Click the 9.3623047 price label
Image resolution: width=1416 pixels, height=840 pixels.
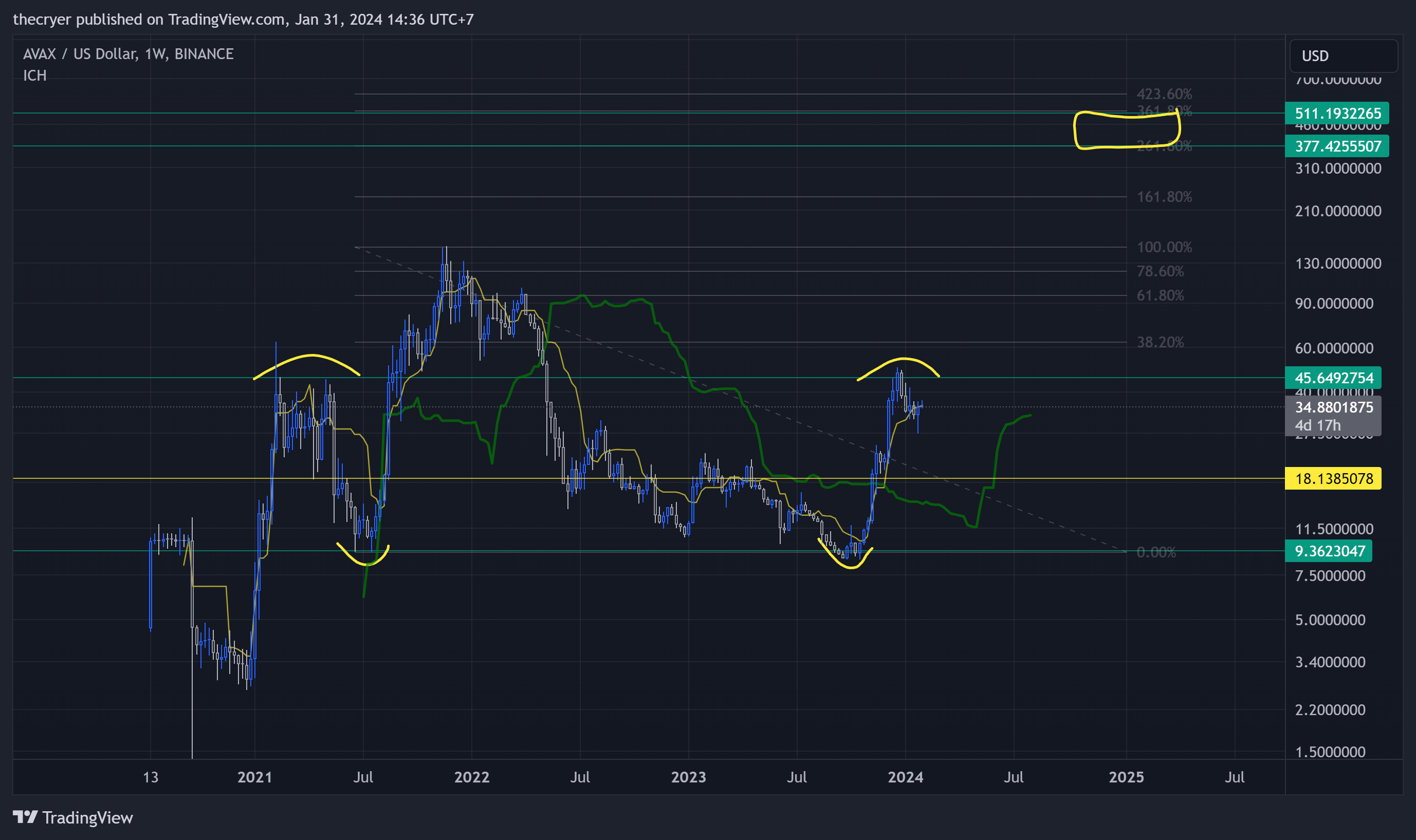pos(1328,551)
